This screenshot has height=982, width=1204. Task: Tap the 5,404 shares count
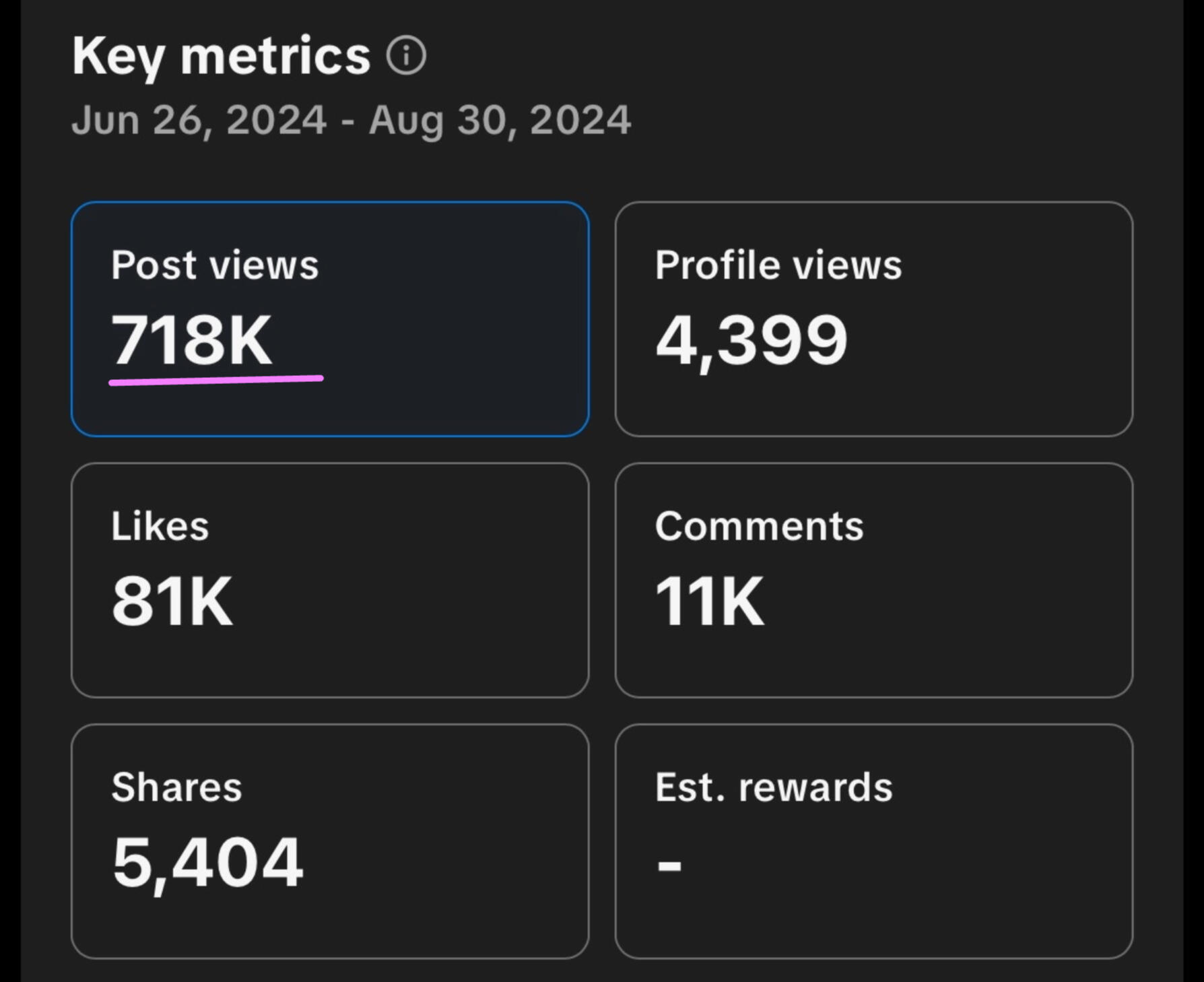[207, 863]
